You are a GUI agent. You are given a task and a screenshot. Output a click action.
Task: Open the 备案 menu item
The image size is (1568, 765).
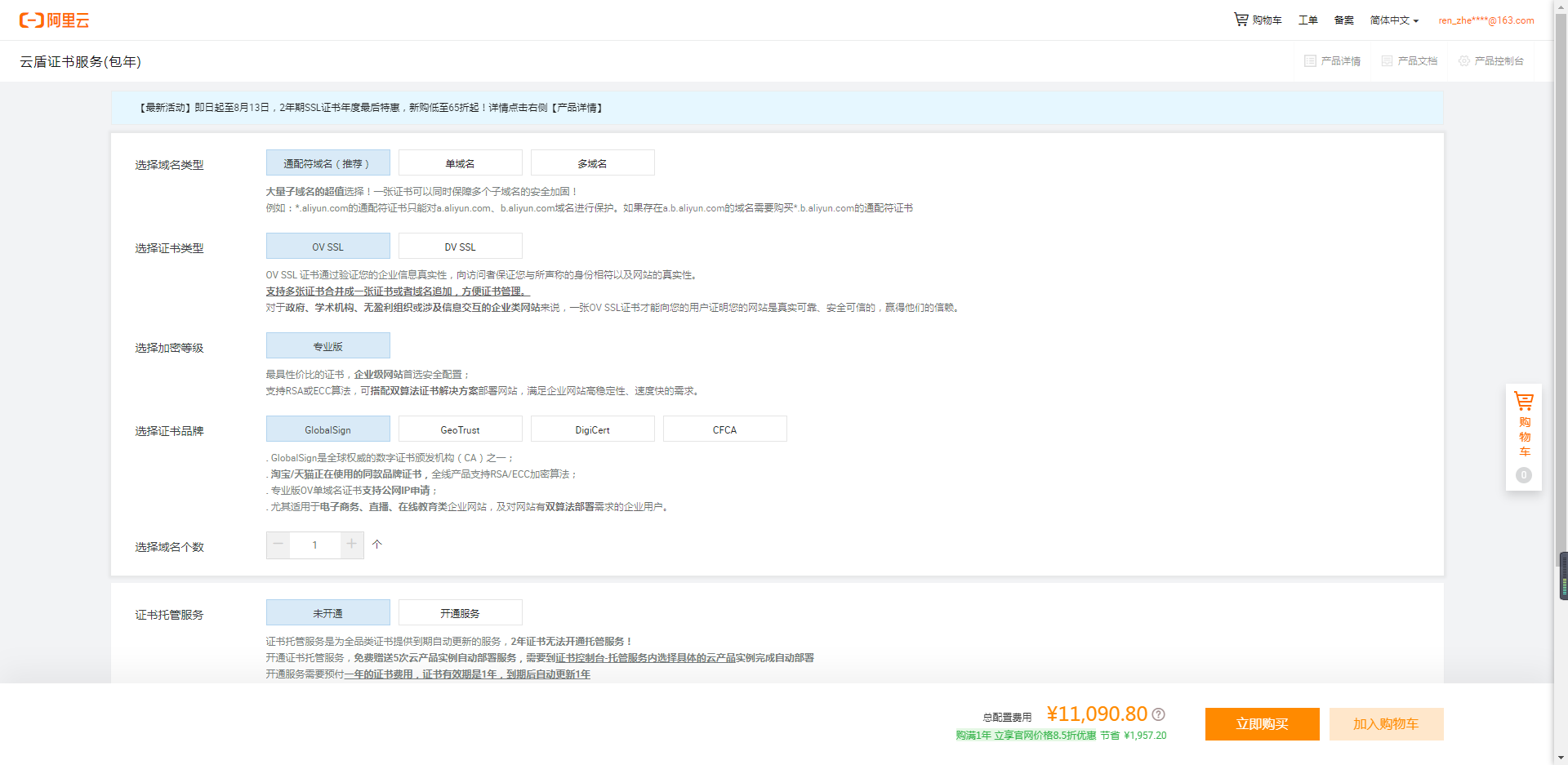tap(1343, 20)
